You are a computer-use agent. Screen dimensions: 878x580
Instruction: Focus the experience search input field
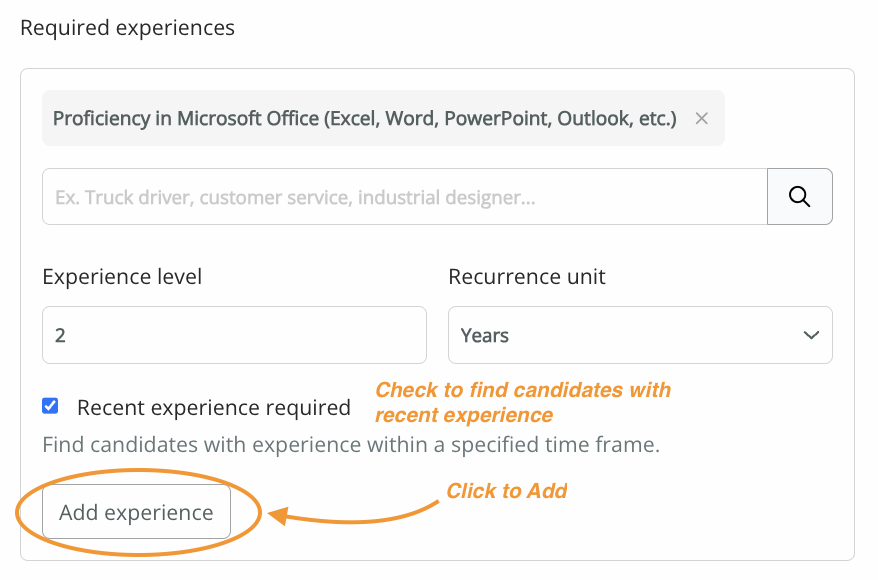[x=404, y=197]
